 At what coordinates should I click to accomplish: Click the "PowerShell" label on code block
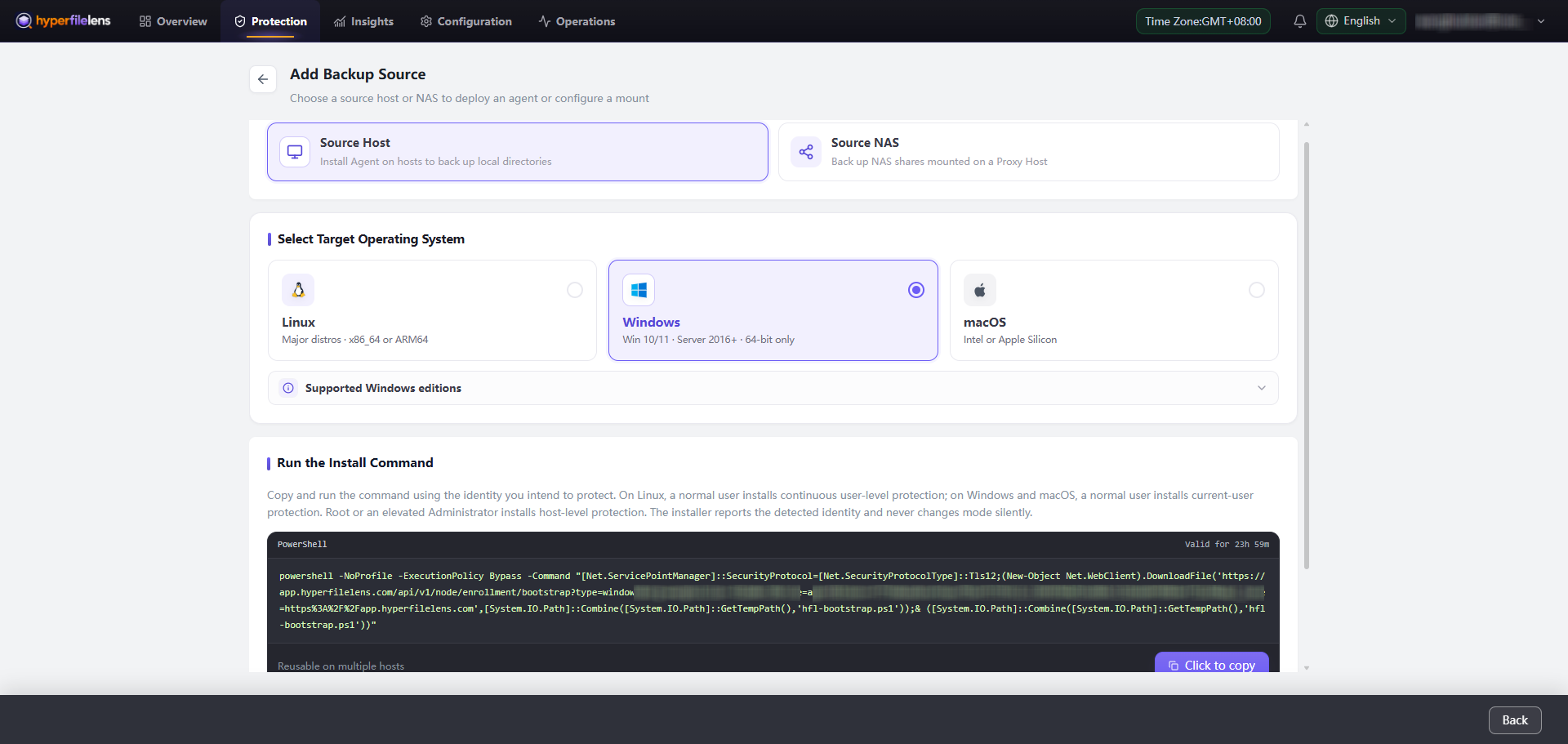302,544
